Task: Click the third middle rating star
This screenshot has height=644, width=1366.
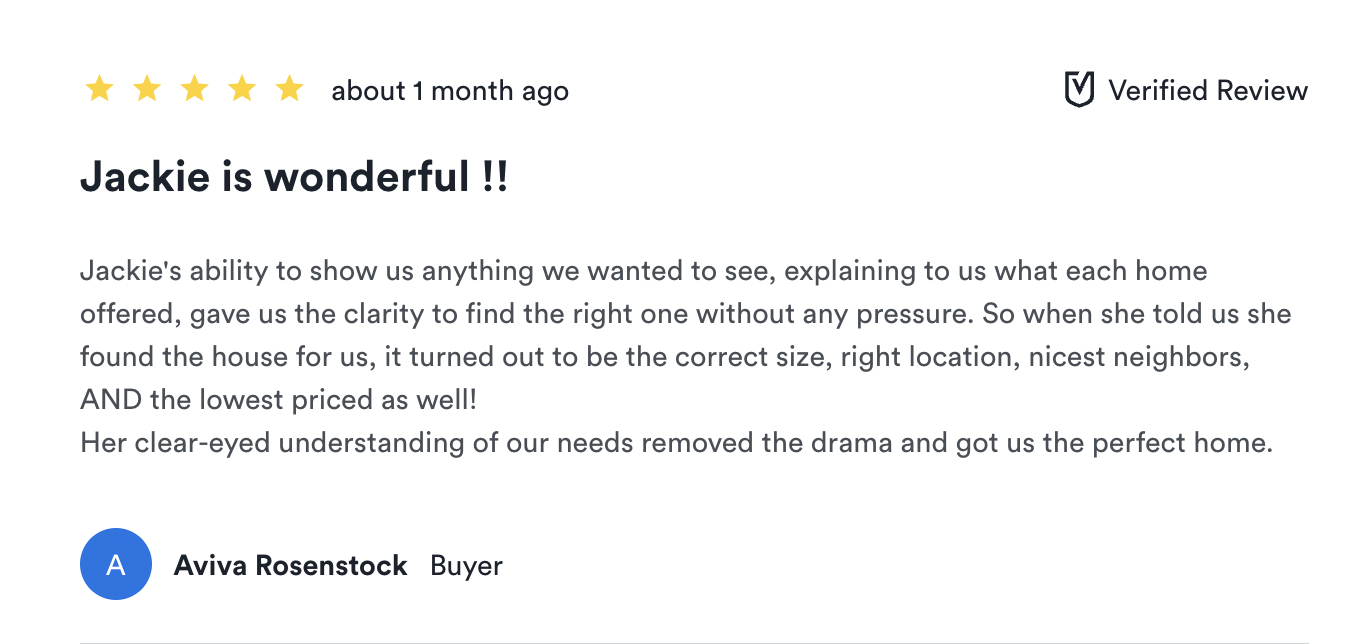Action: [x=194, y=90]
